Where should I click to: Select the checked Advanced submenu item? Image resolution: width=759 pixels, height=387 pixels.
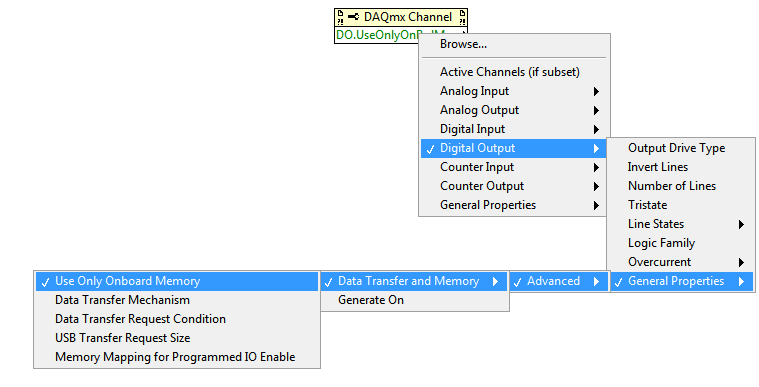(x=559, y=281)
